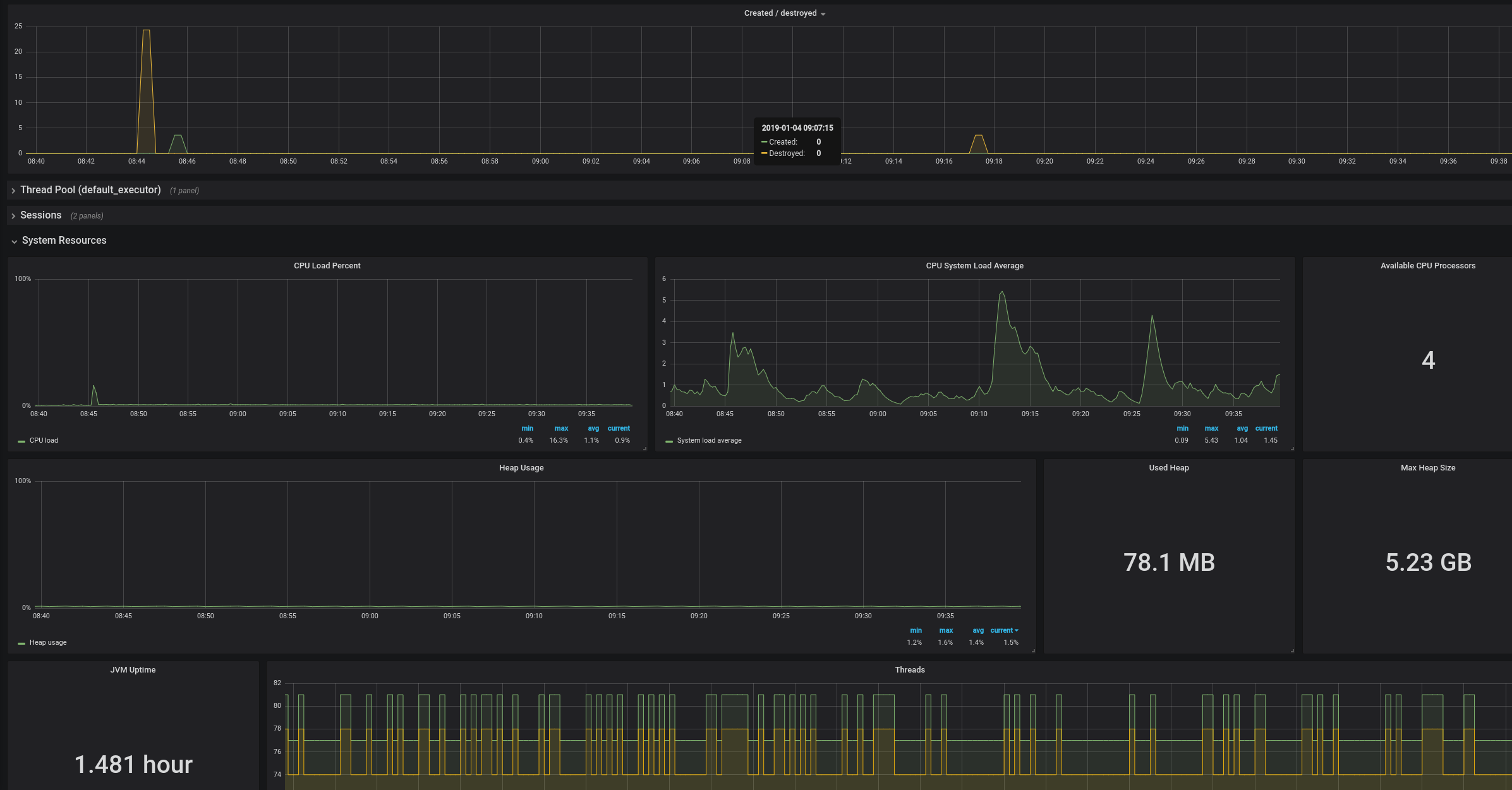Click System load average legend color icon
Image resolution: width=1512 pixels, height=790 pixels.
tap(669, 441)
